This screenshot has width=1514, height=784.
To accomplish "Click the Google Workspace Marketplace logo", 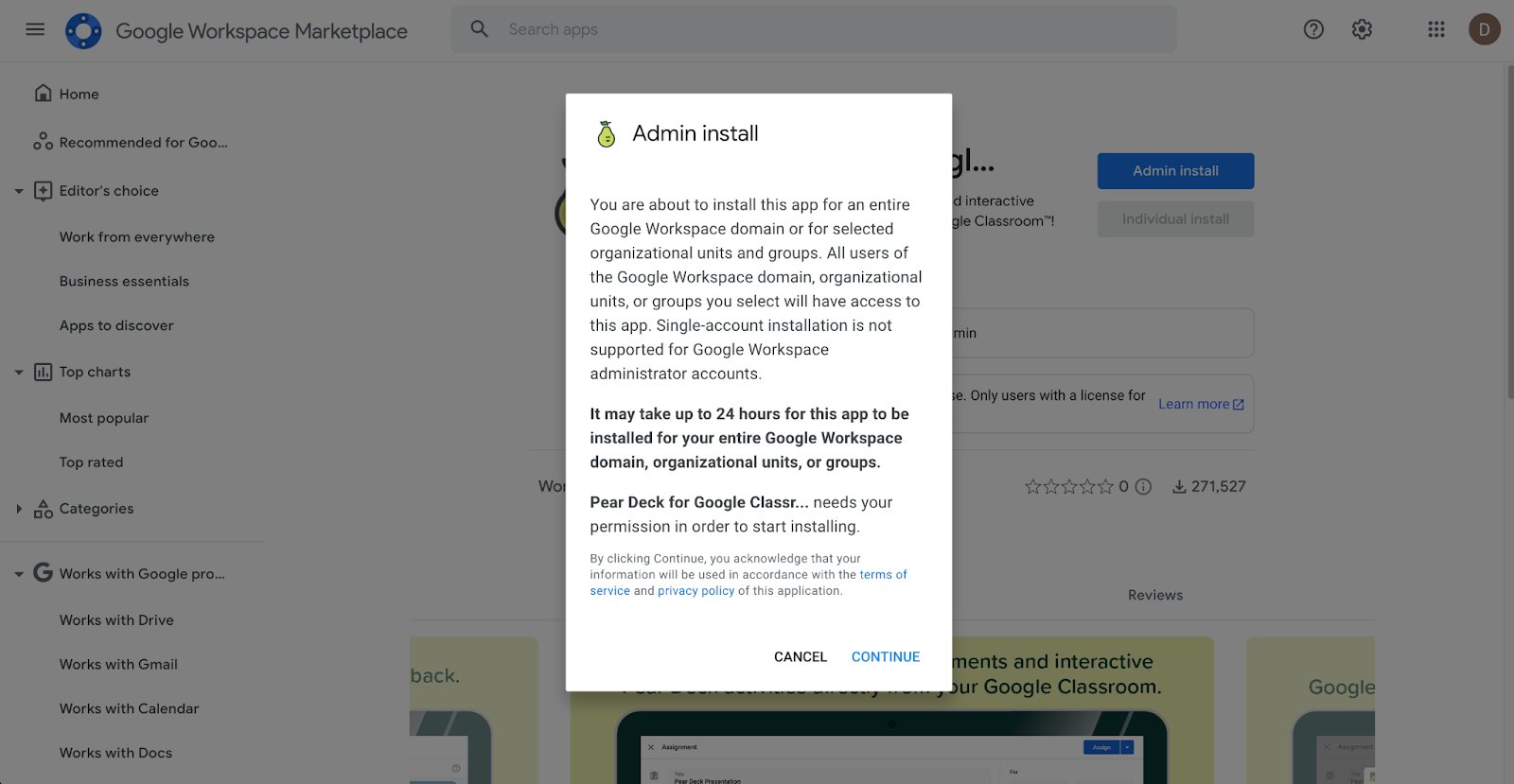I will click(x=83, y=31).
